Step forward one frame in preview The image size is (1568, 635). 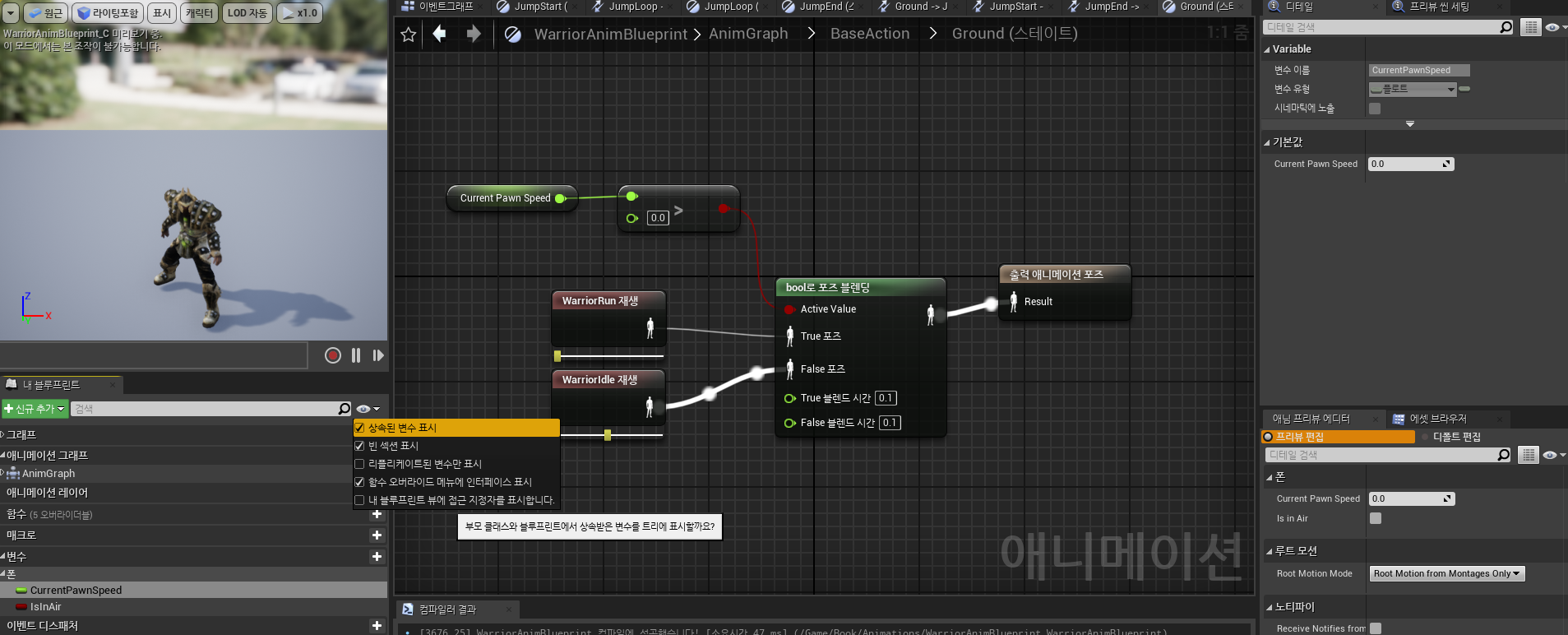tap(378, 355)
